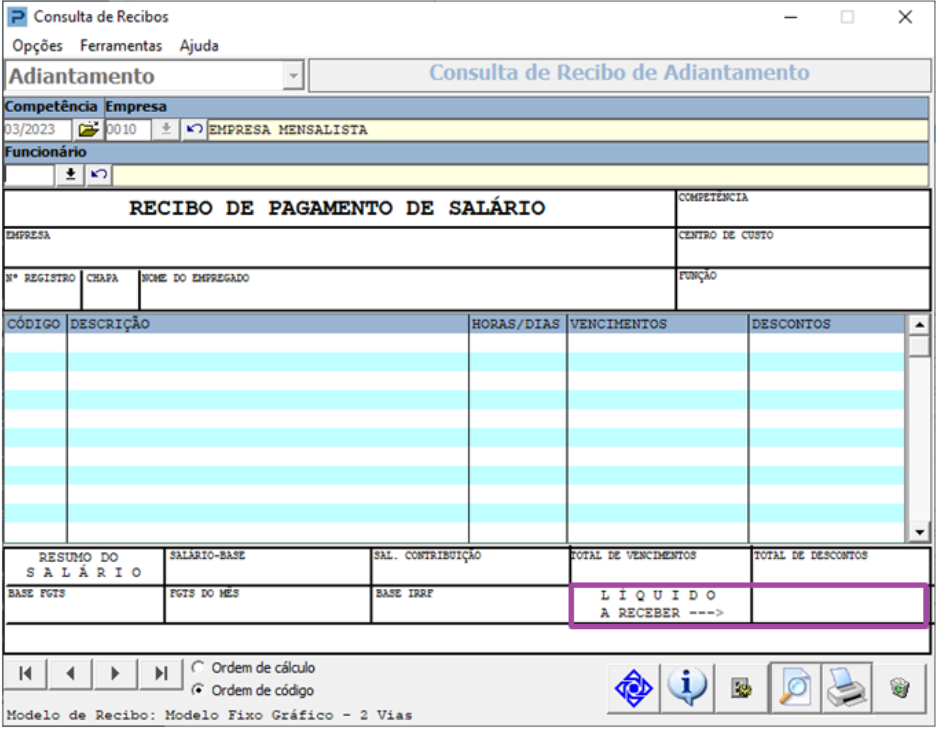Viewport: 936px width, 730px height.
Task: Click the magnifier preview icon
Action: coord(794,688)
